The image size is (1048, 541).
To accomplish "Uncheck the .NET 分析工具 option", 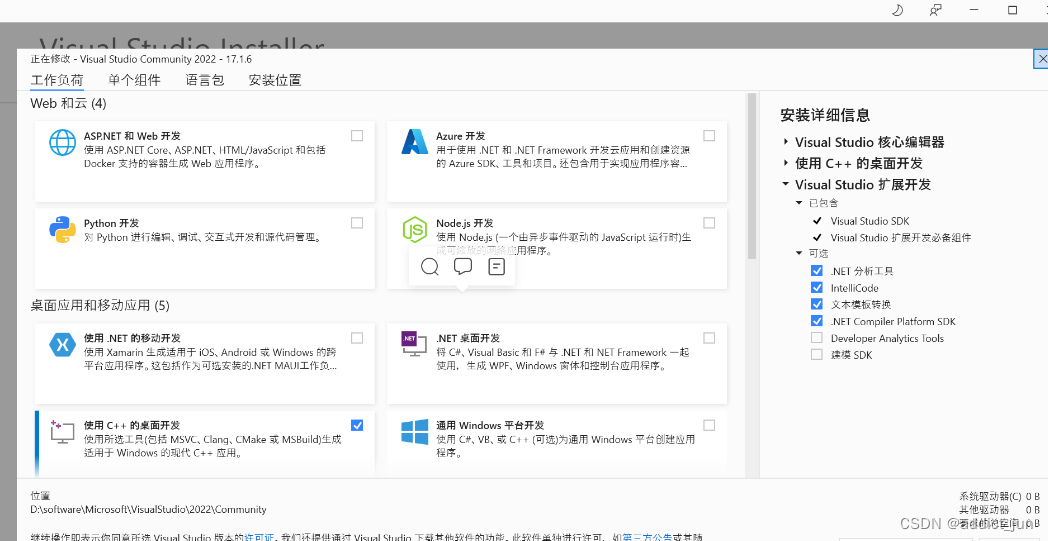I will [817, 271].
